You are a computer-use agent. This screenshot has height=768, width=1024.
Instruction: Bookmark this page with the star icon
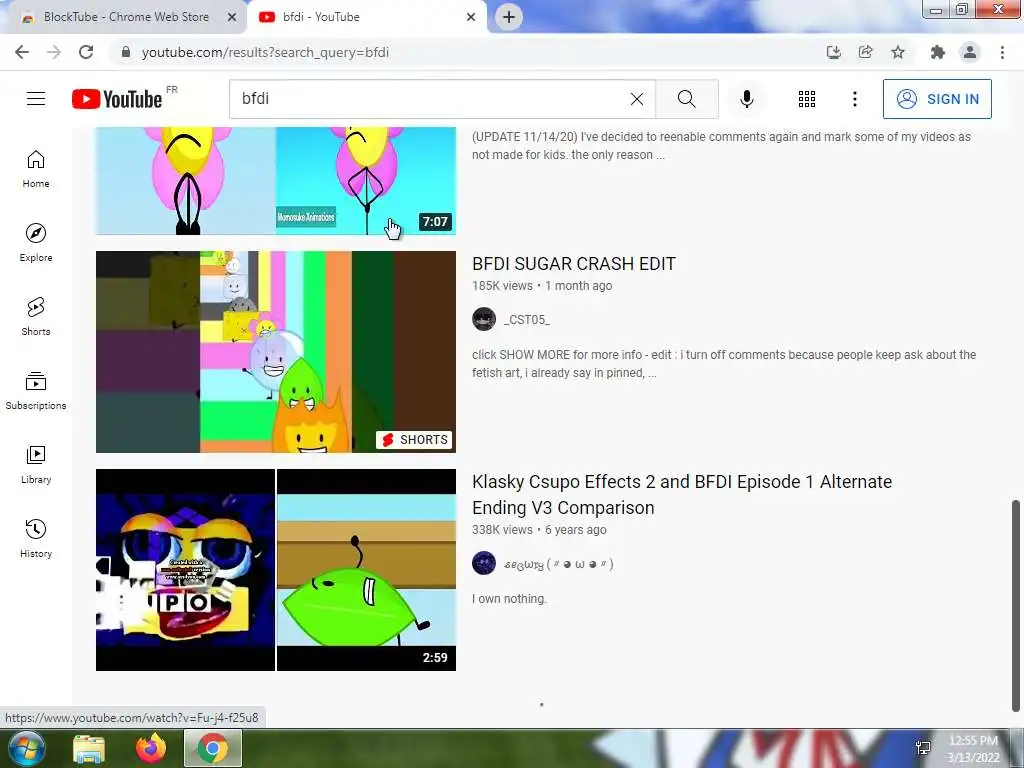coord(898,52)
